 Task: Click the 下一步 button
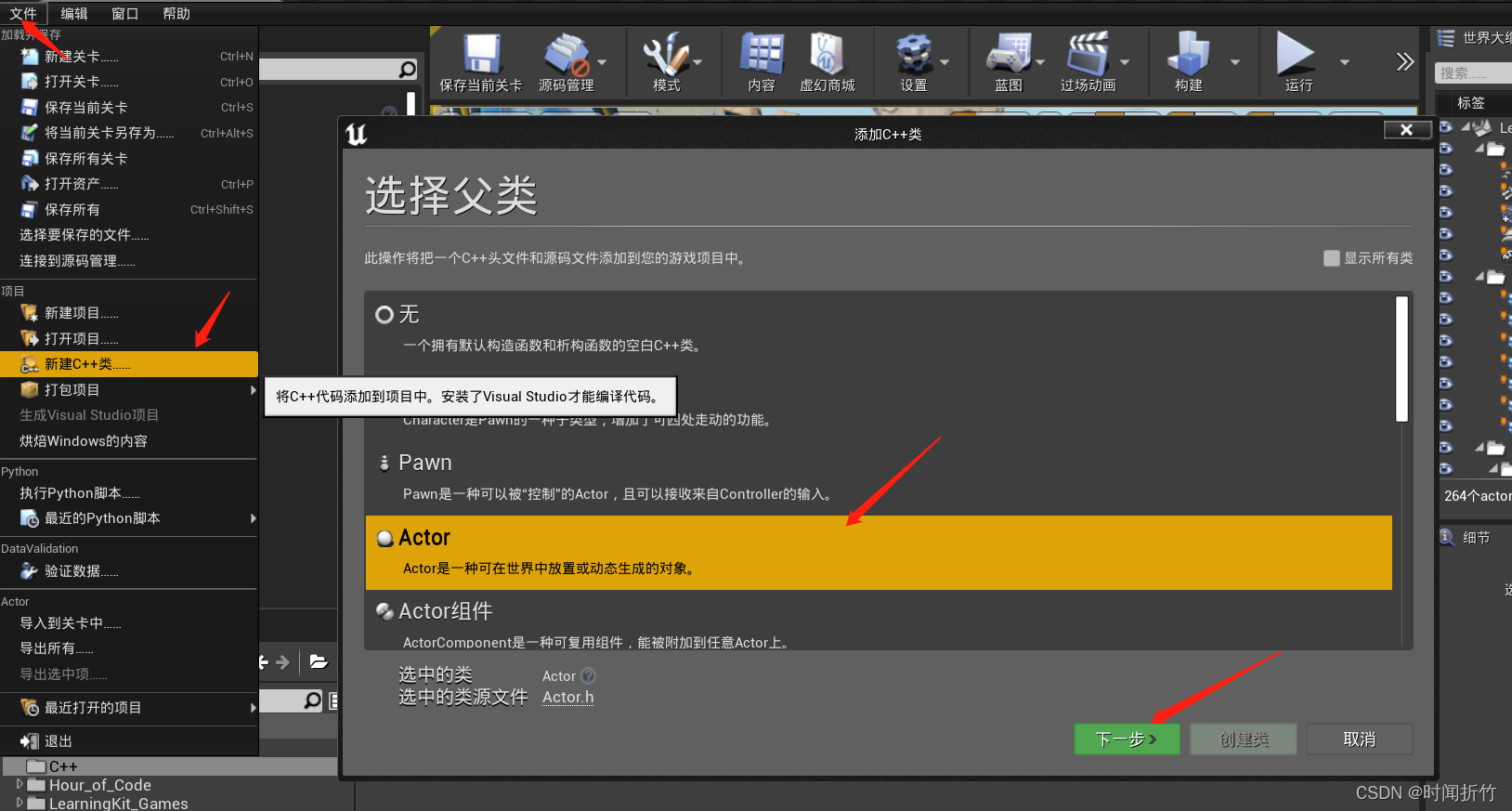[x=1127, y=739]
